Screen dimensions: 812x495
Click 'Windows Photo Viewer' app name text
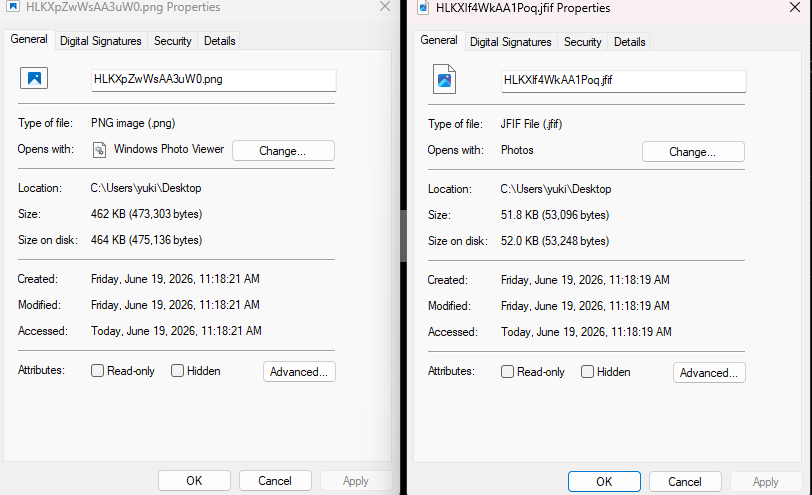(169, 149)
